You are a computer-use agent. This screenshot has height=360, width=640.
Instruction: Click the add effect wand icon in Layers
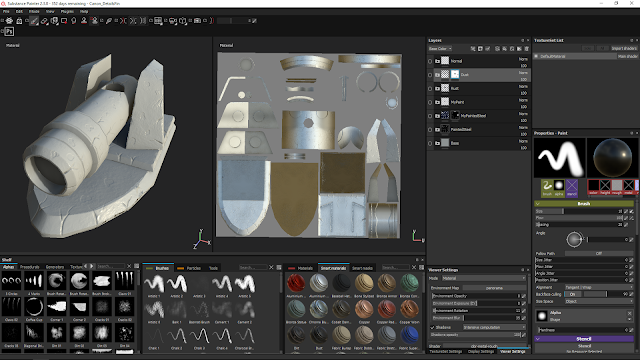473,49
